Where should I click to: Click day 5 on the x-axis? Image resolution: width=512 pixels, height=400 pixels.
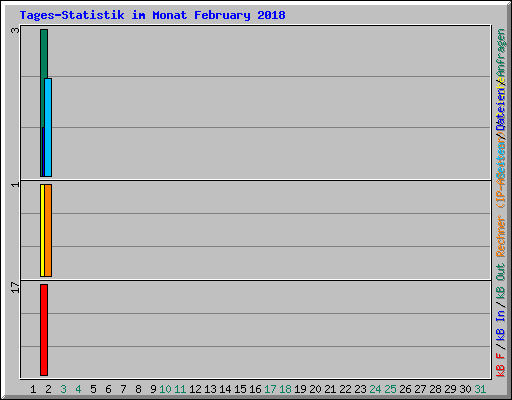93,389
